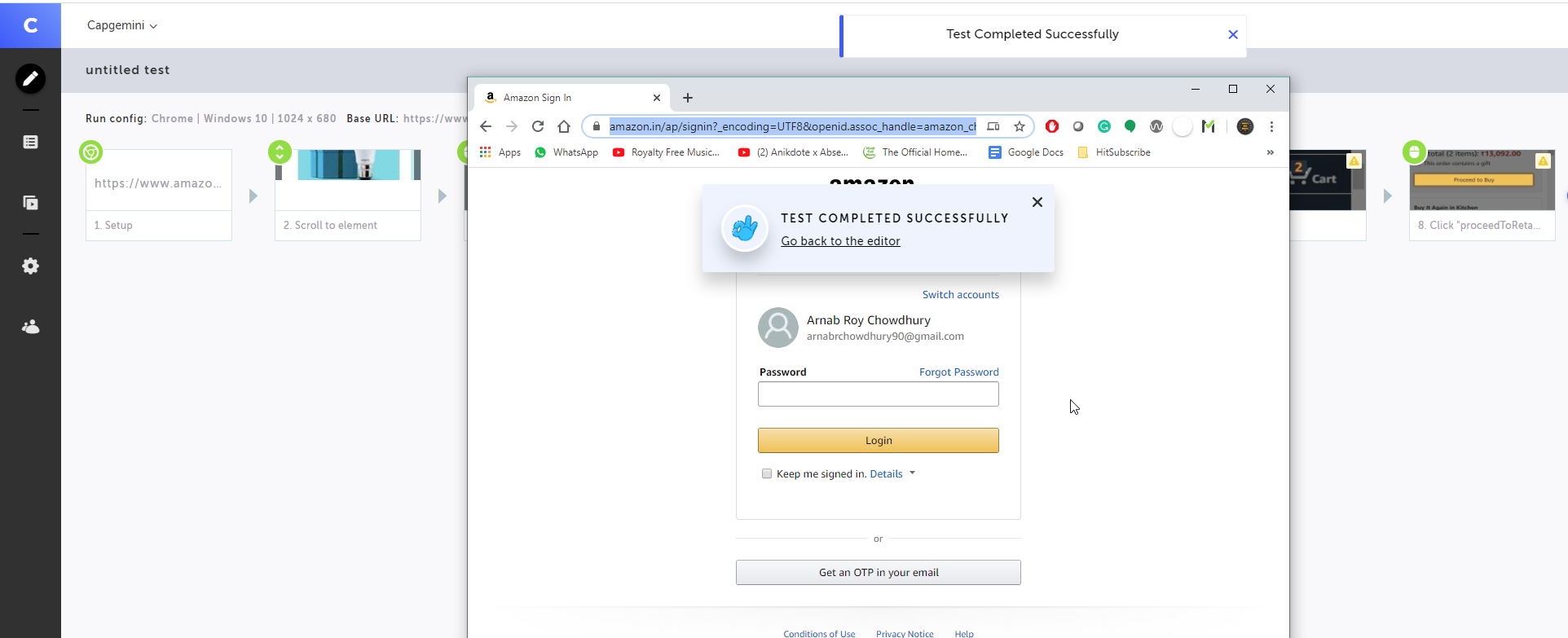
Task: Click the site lock icon in address bar
Action: click(597, 126)
